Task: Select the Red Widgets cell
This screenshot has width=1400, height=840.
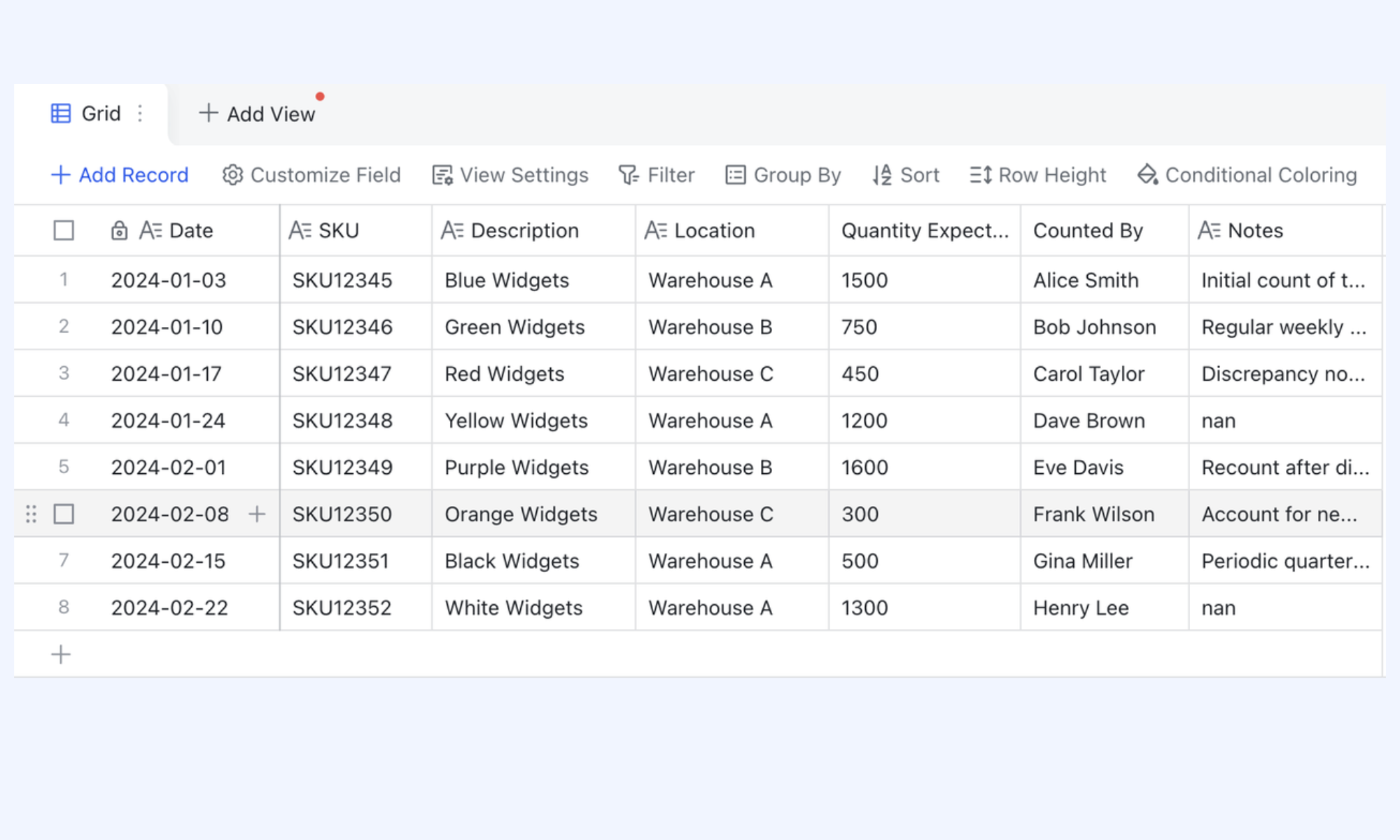Action: click(534, 374)
